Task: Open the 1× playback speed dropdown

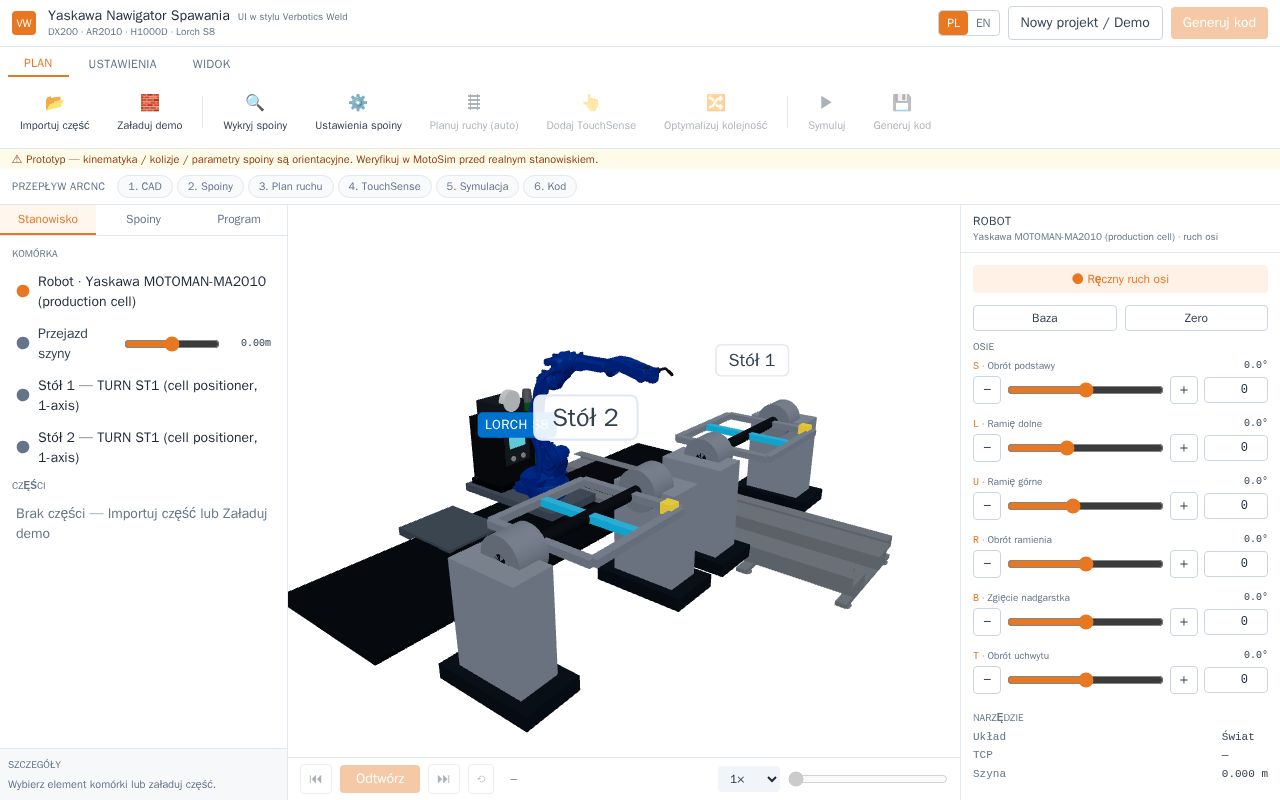Action: pos(749,779)
